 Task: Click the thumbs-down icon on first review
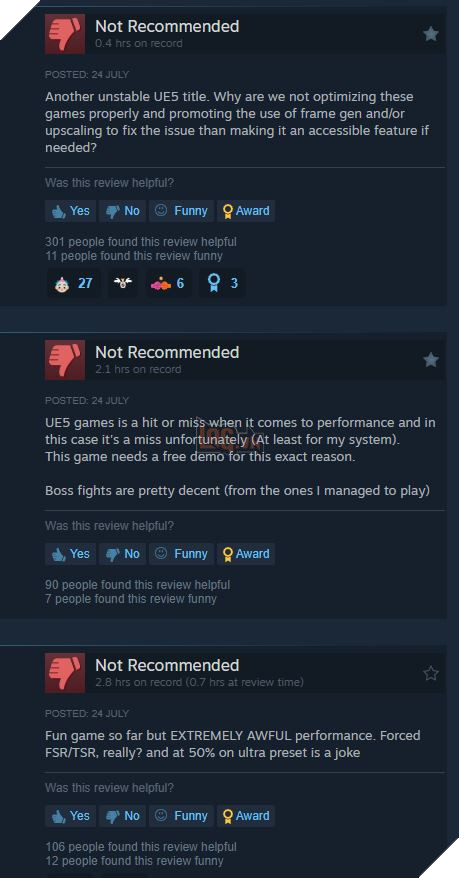coord(65,34)
